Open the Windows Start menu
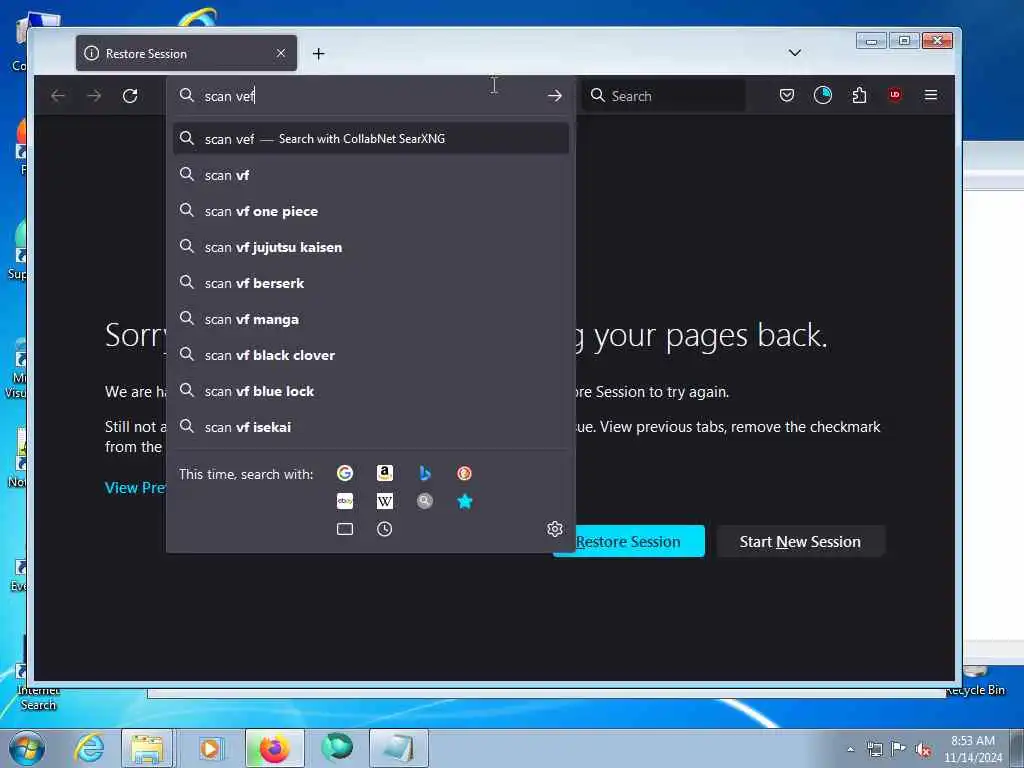Viewport: 1024px width, 768px height. (27, 748)
